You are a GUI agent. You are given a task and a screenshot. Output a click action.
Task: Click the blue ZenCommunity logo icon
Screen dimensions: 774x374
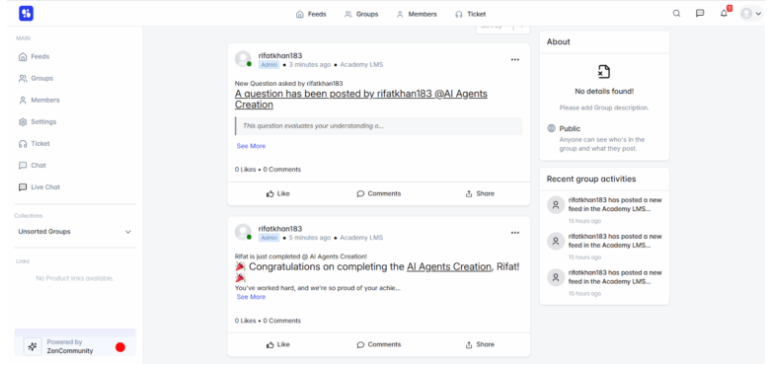[26, 13]
